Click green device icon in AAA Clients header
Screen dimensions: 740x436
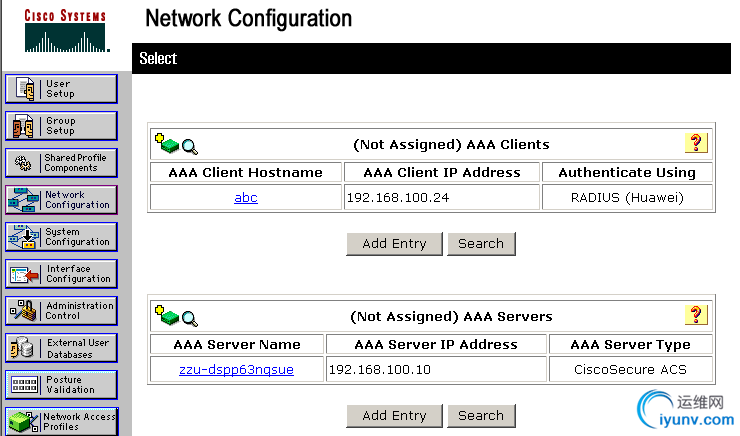pos(167,143)
